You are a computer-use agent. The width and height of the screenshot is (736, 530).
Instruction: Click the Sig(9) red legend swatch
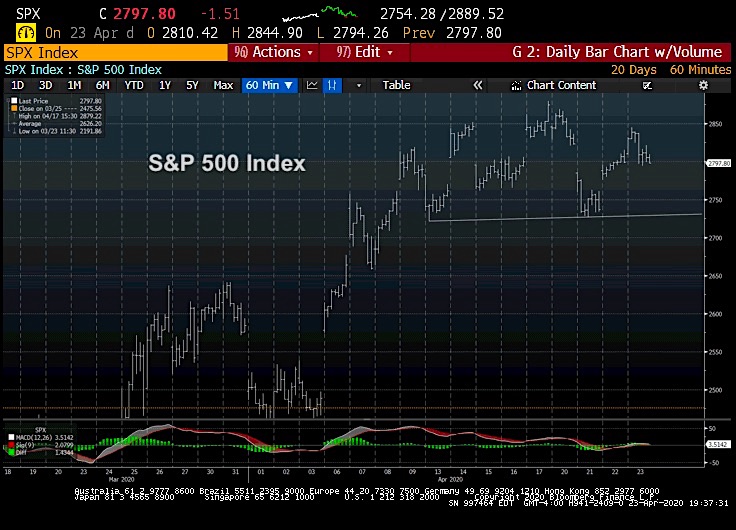11,445
